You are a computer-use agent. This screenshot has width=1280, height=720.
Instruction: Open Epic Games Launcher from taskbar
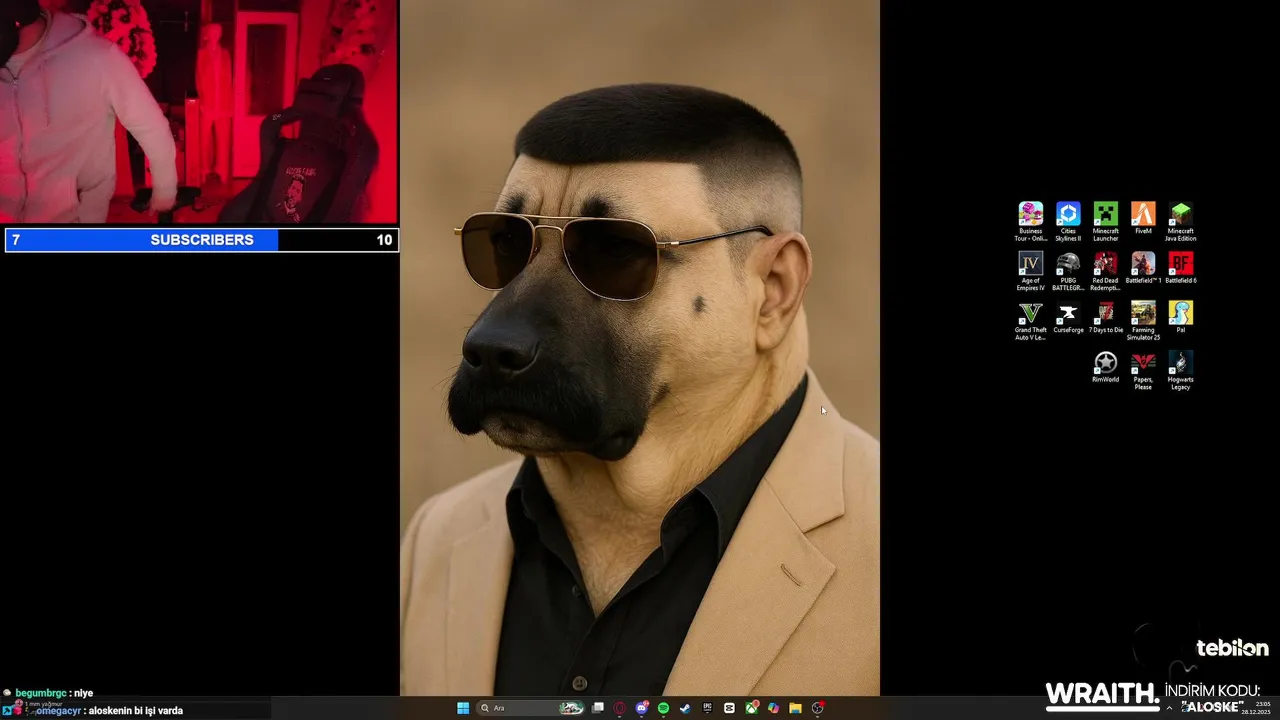click(x=707, y=708)
